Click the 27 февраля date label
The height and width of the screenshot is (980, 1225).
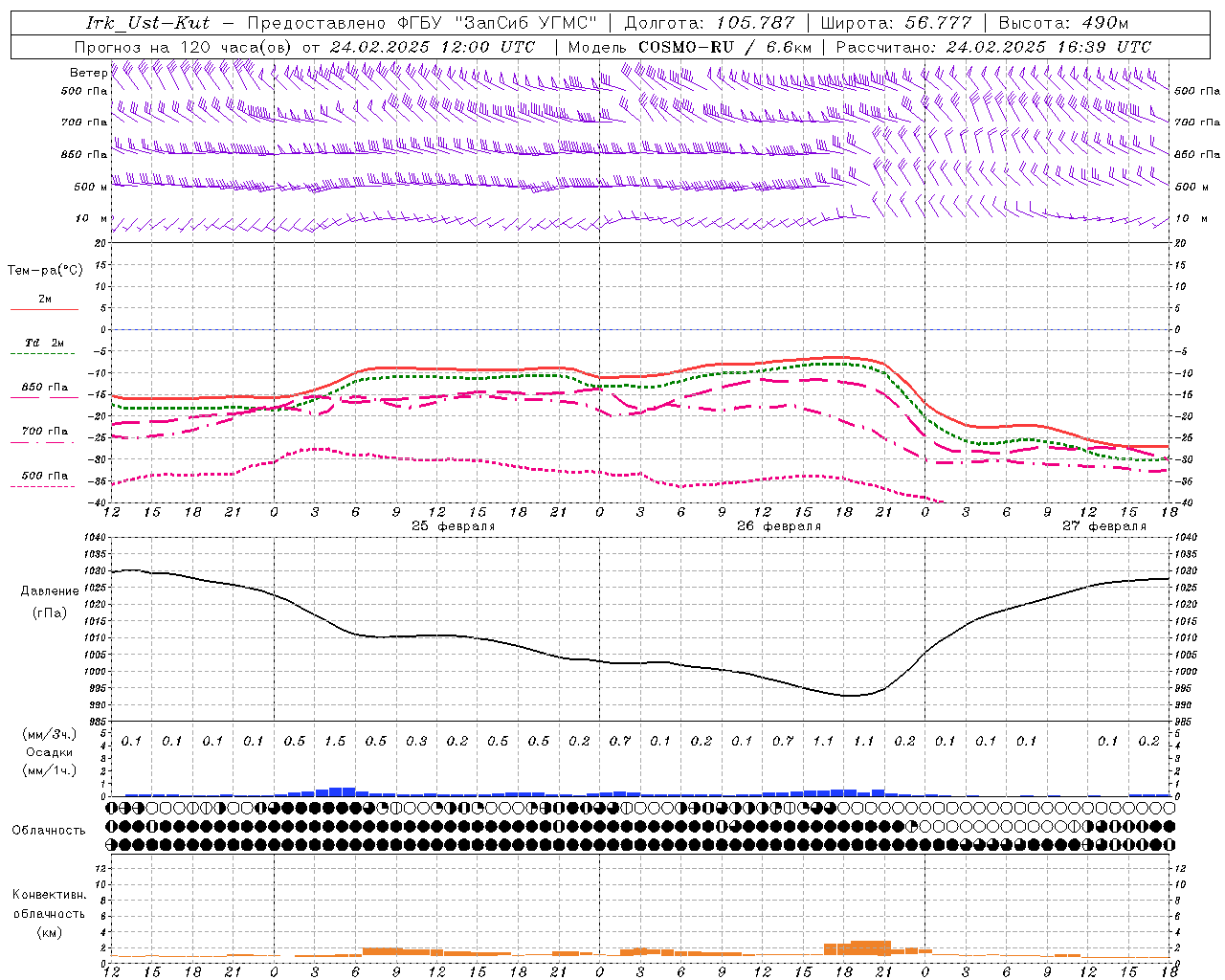click(1104, 526)
